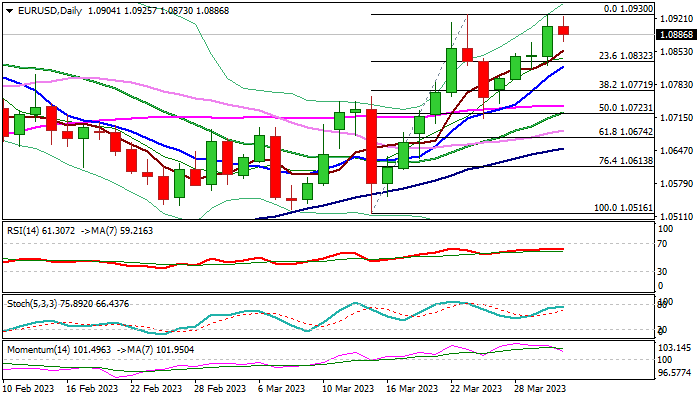This screenshot has width=700, height=400.
Task: Click the 50.0 retracement level 1.07231
Action: point(626,108)
